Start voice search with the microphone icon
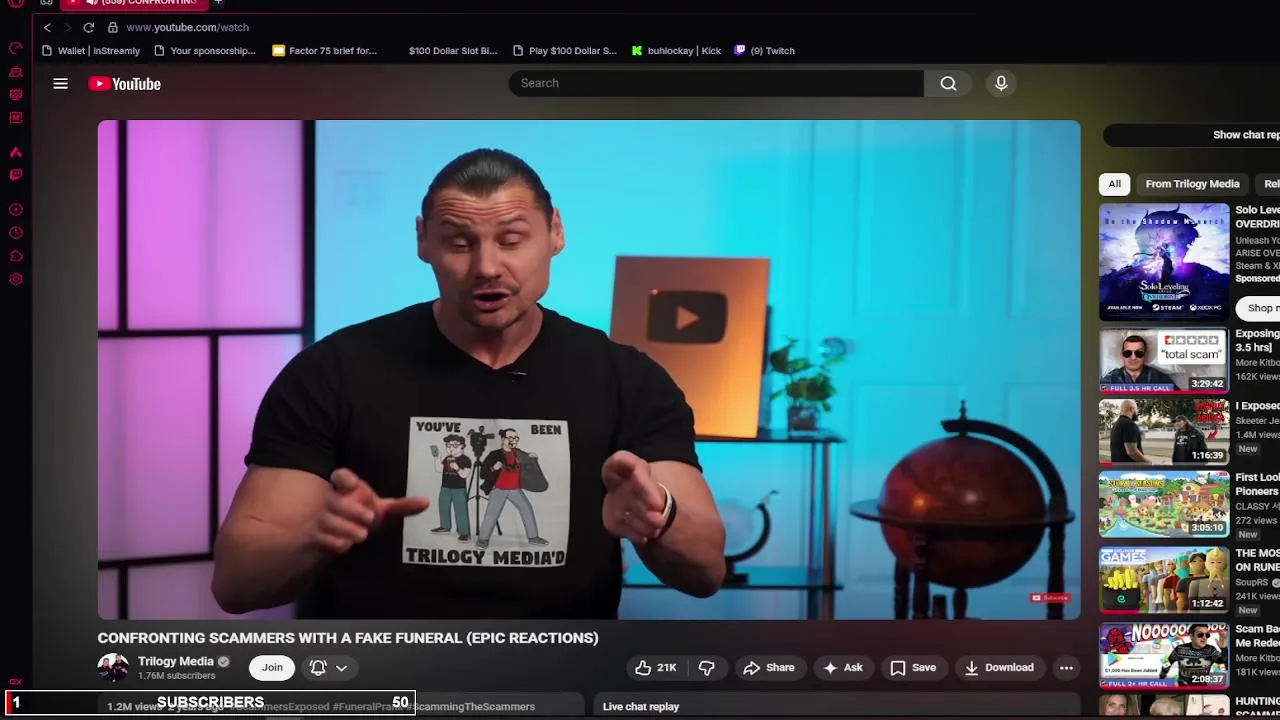This screenshot has height=720, width=1280. [1001, 83]
